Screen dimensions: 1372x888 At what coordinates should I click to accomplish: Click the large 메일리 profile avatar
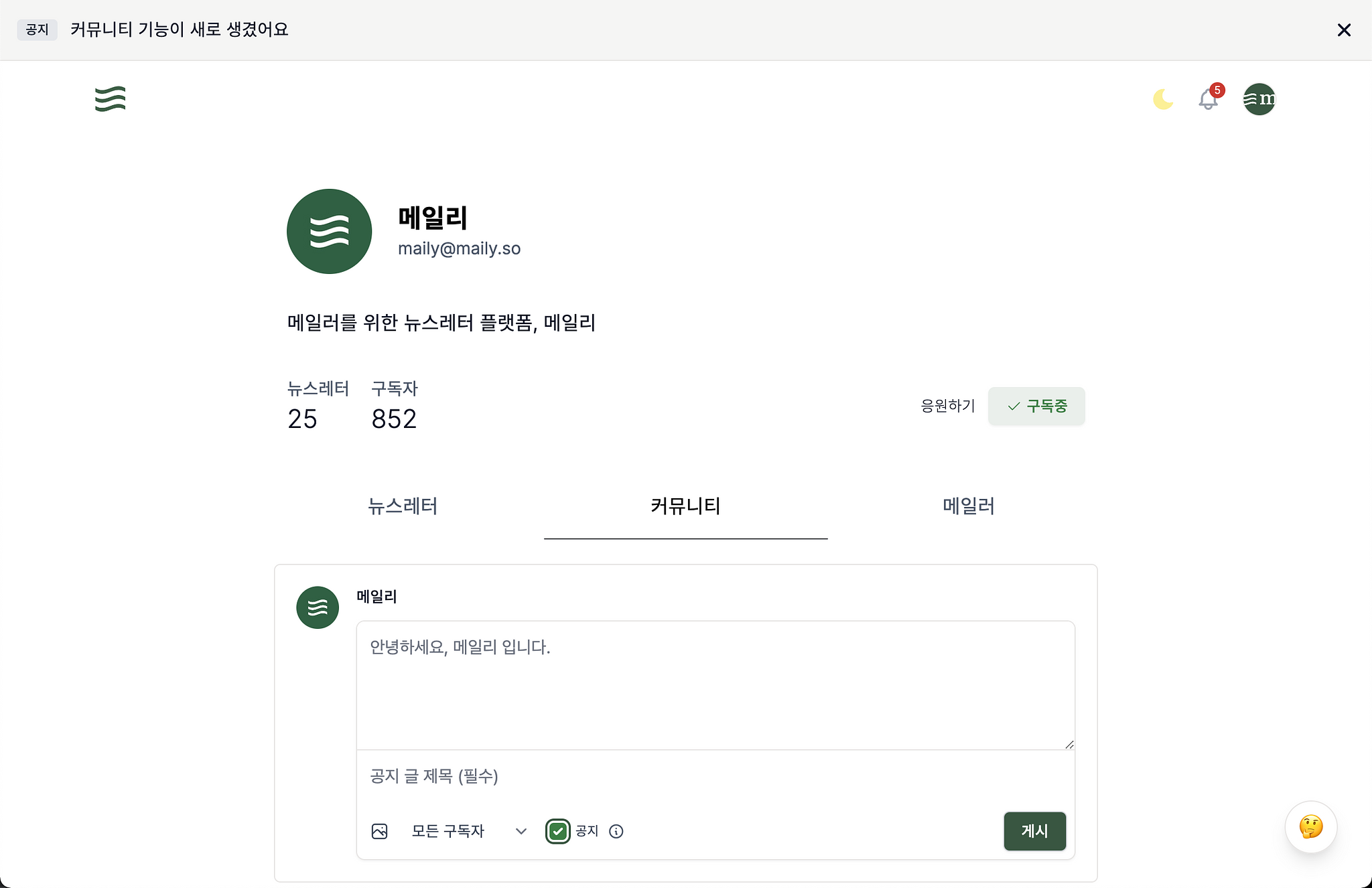pos(329,231)
